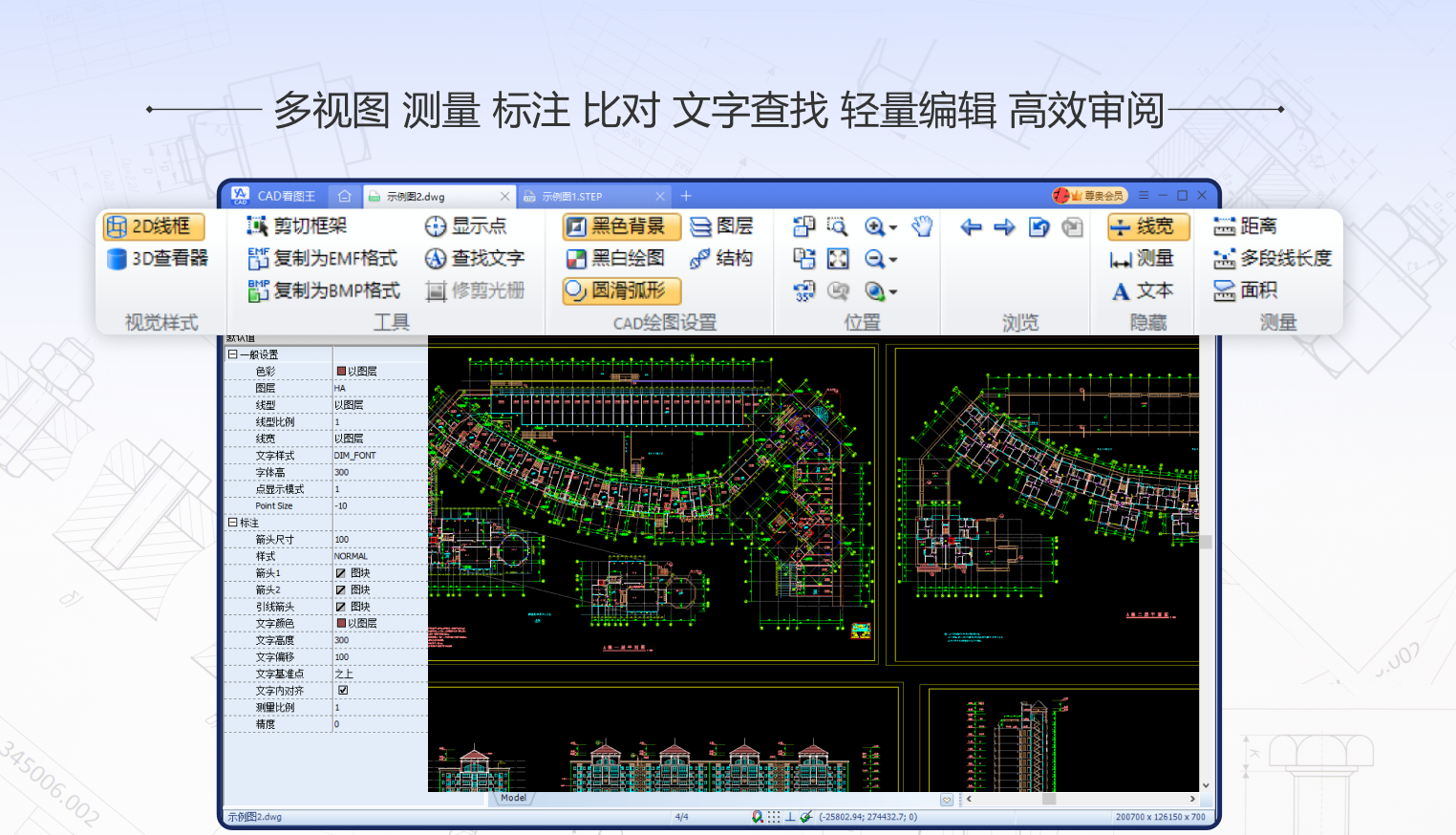Open the 3D查看器 viewer
Image resolution: width=1456 pixels, height=835 pixels.
click(x=158, y=259)
